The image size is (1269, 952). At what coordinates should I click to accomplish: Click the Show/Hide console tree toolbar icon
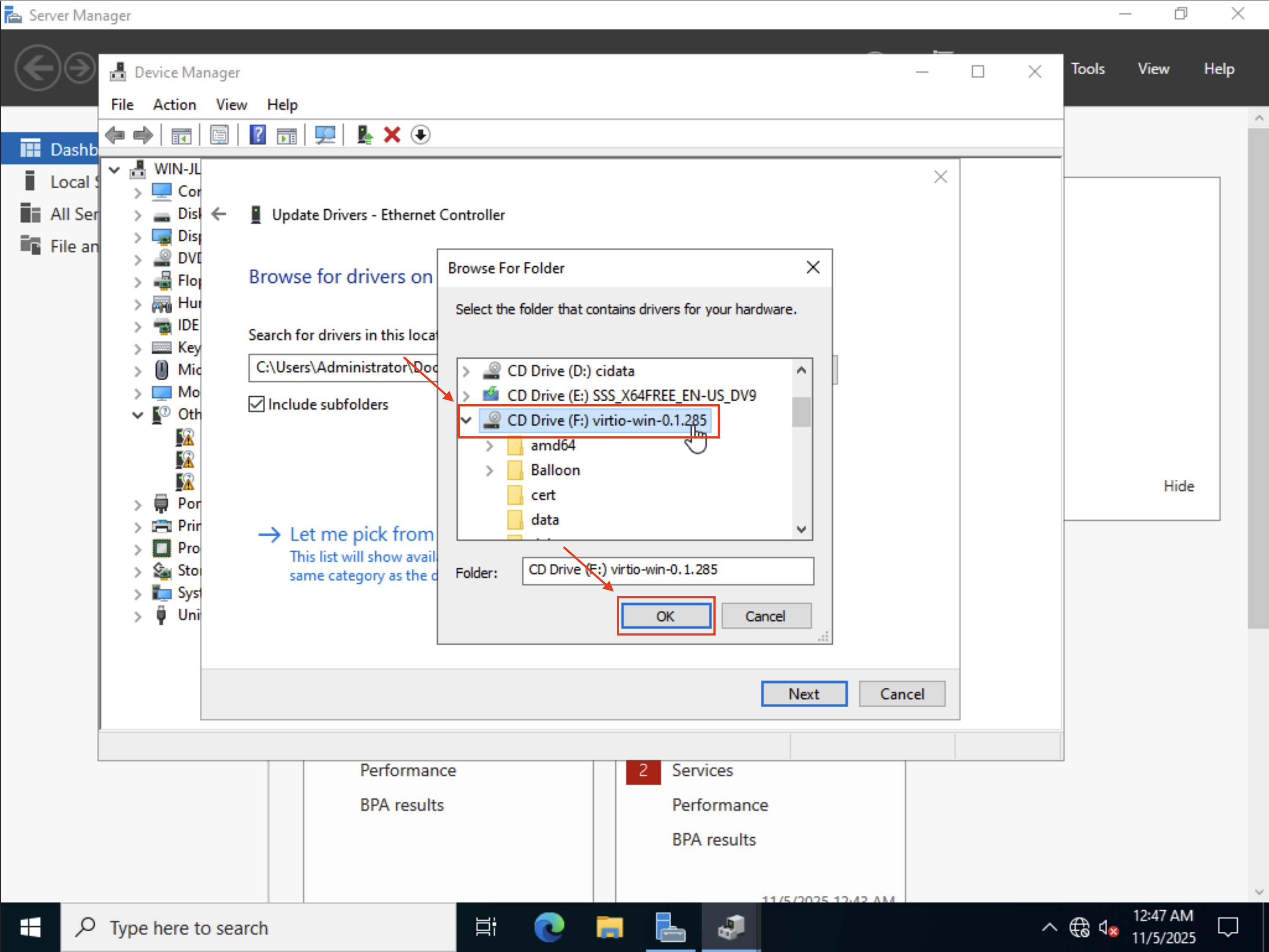tap(181, 135)
